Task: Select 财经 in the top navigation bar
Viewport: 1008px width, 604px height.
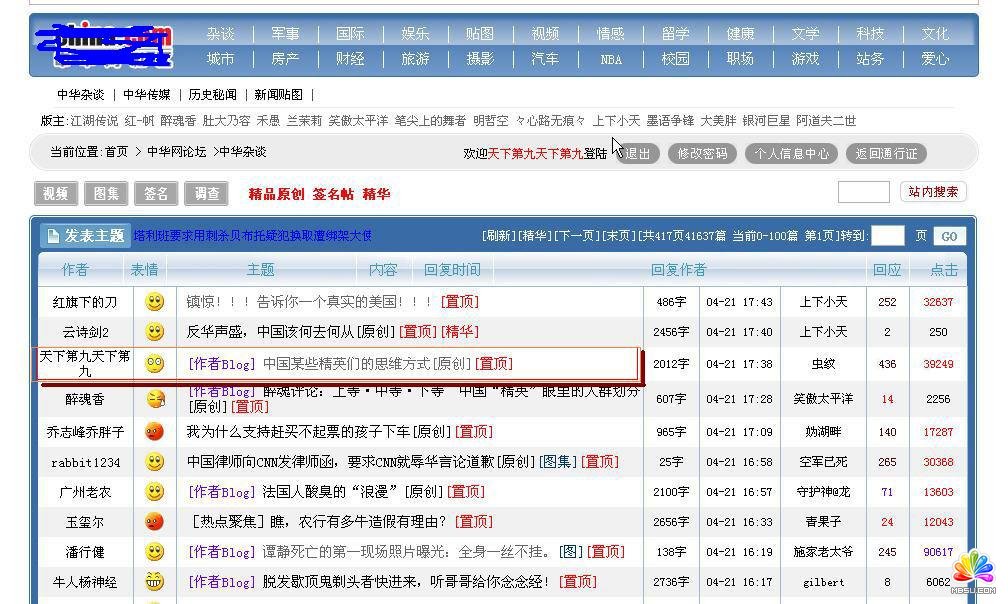Action: pyautogui.click(x=350, y=59)
